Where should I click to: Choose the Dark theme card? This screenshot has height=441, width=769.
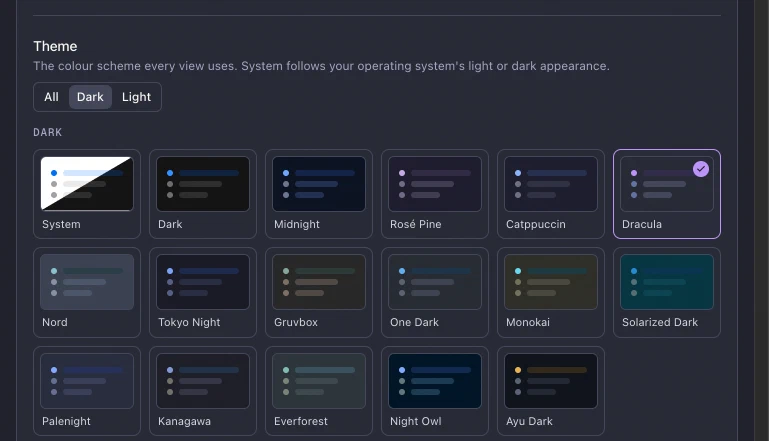point(203,194)
